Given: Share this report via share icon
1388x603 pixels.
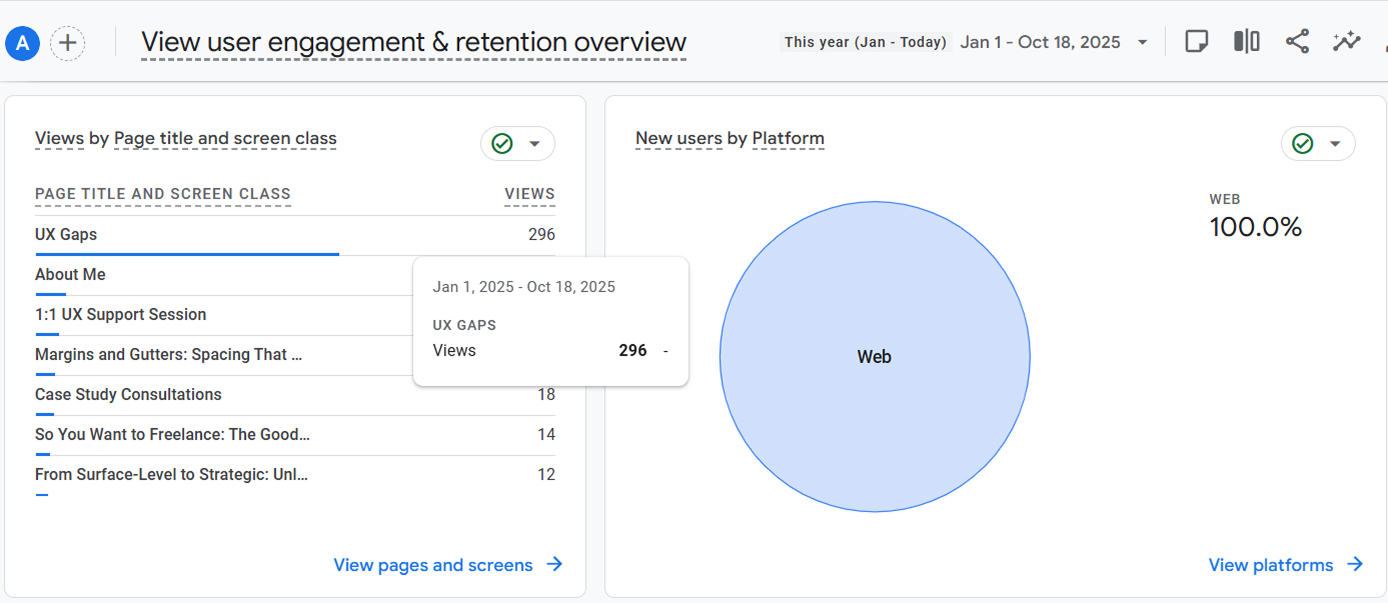Looking at the screenshot, I should tap(1297, 42).
